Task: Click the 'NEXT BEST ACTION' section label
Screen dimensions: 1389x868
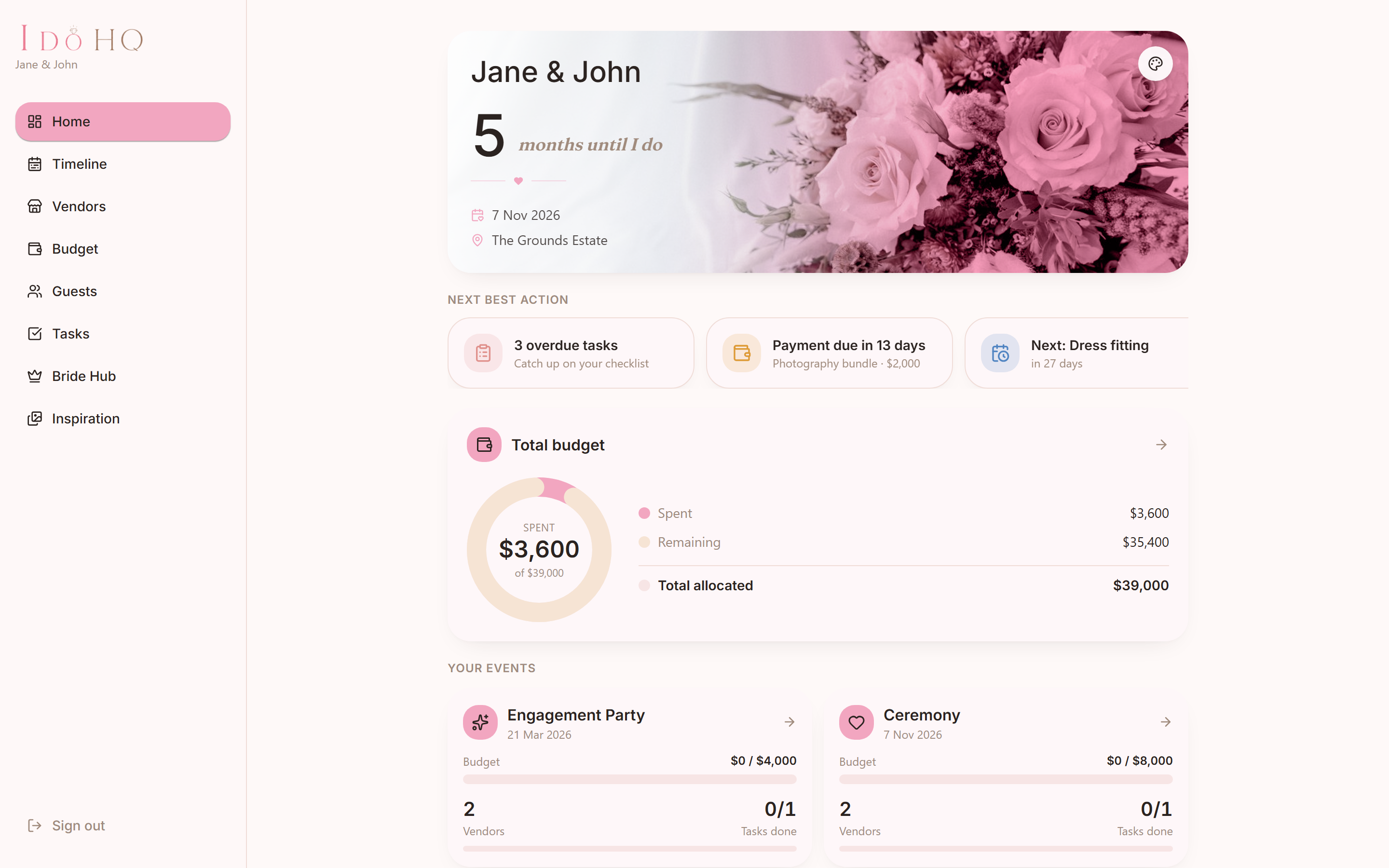Action: [x=508, y=299]
